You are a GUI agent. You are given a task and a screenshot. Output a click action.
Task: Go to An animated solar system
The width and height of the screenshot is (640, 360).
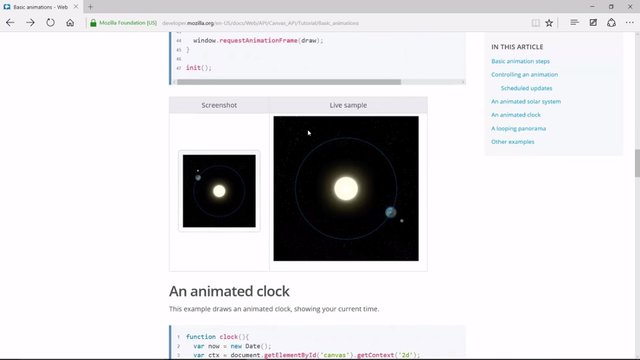[x=526, y=102]
